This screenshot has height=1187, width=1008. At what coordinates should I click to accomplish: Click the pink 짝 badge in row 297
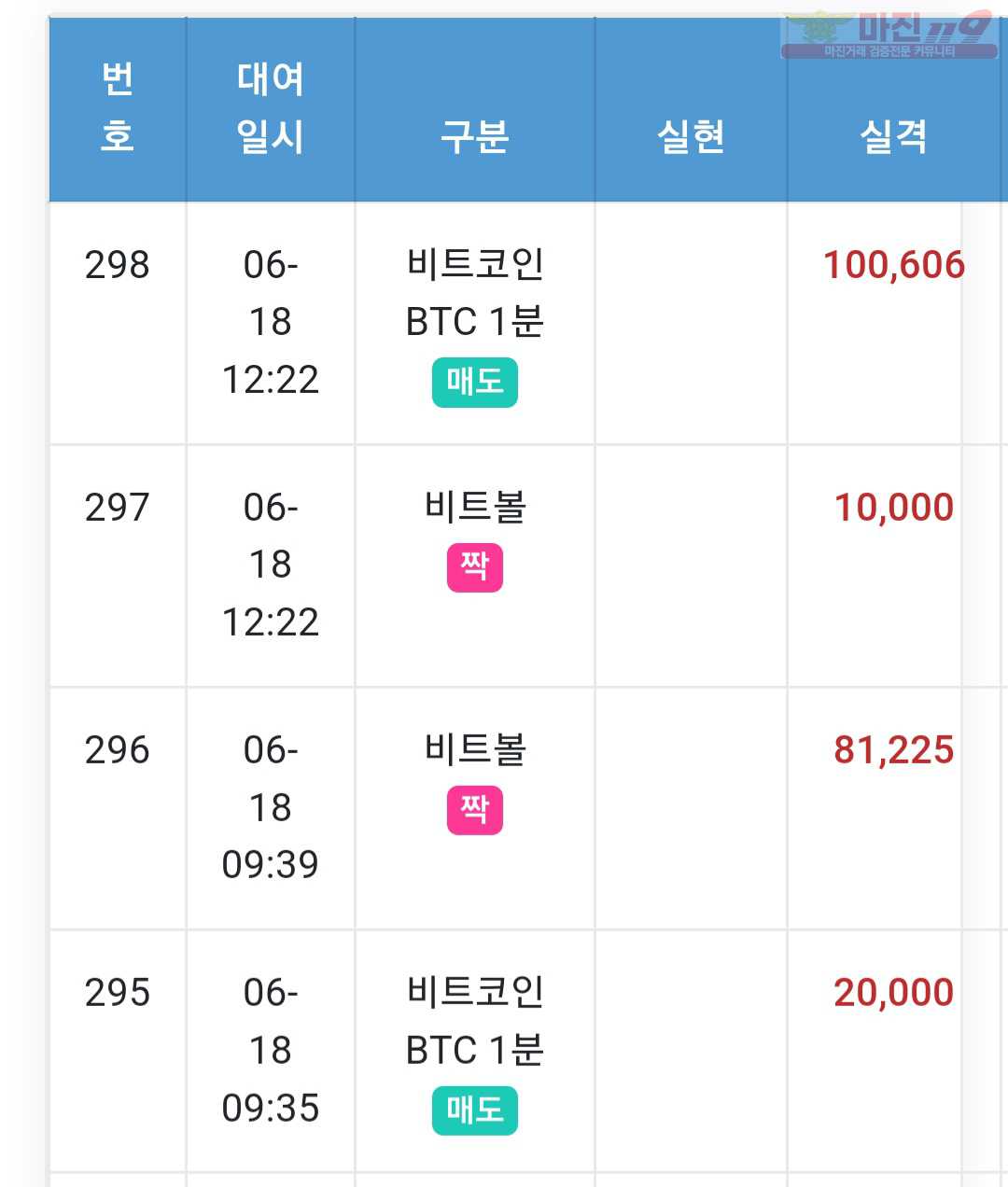474,567
